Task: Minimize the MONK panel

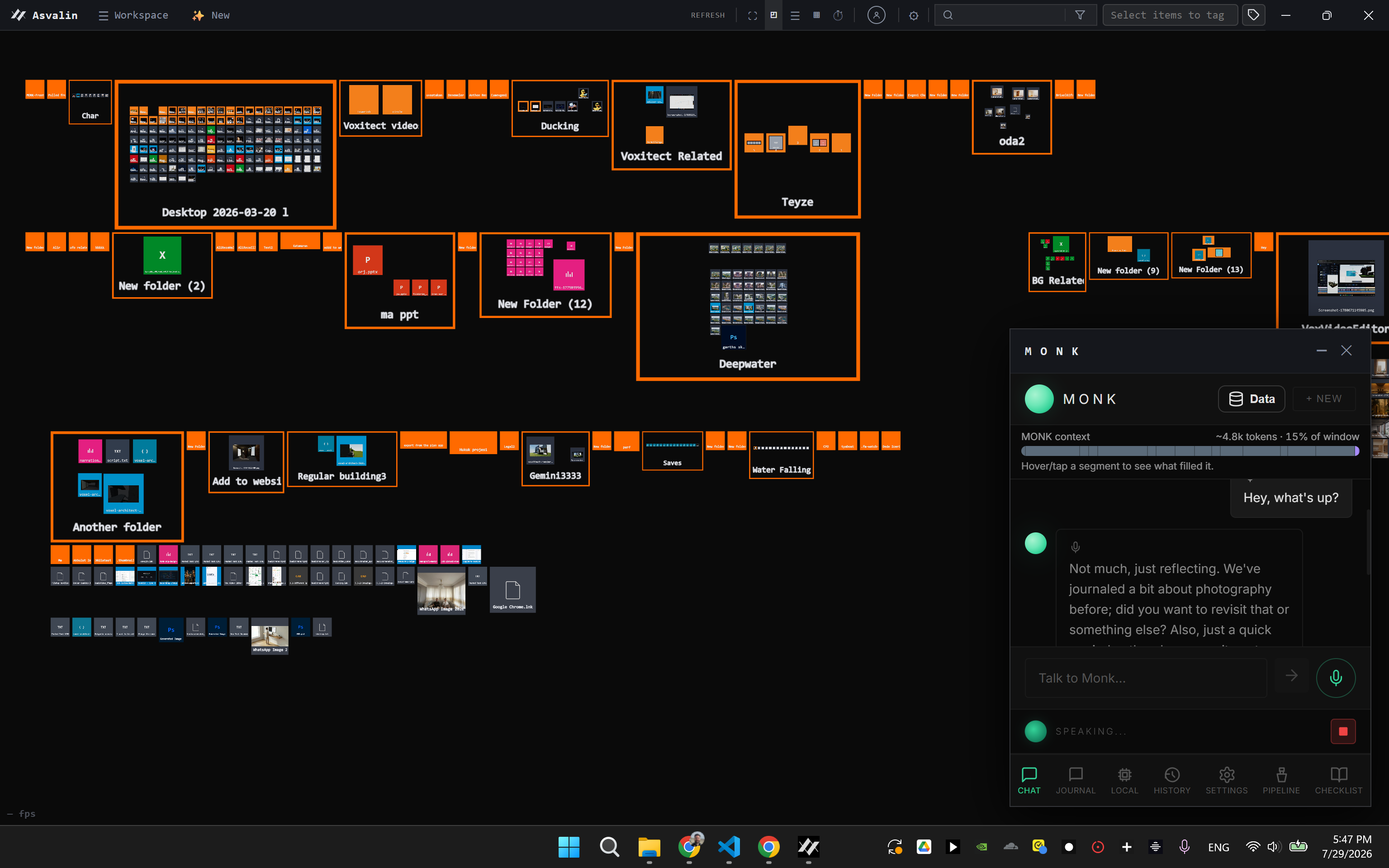Action: pyautogui.click(x=1321, y=351)
